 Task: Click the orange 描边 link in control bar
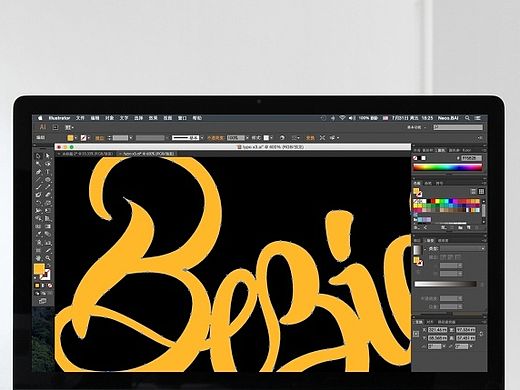[100, 138]
